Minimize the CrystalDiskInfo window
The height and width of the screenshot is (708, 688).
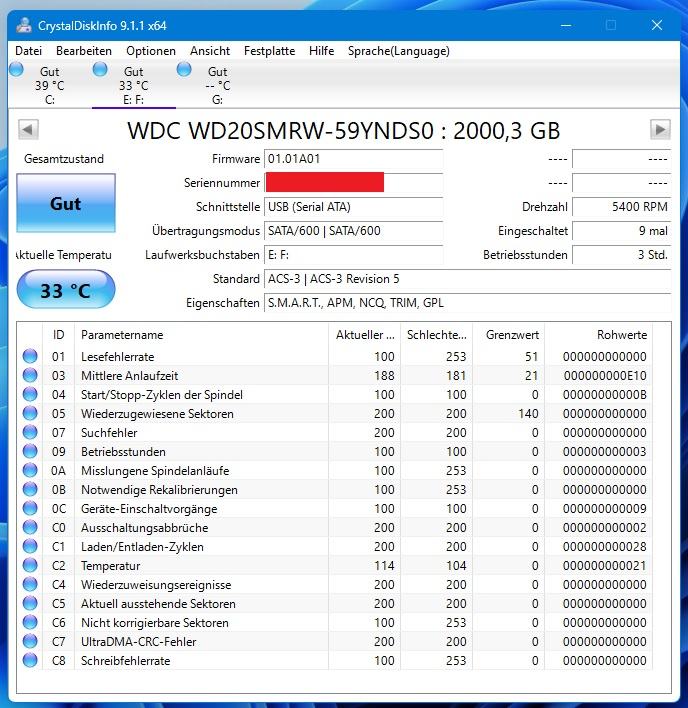tap(566, 25)
